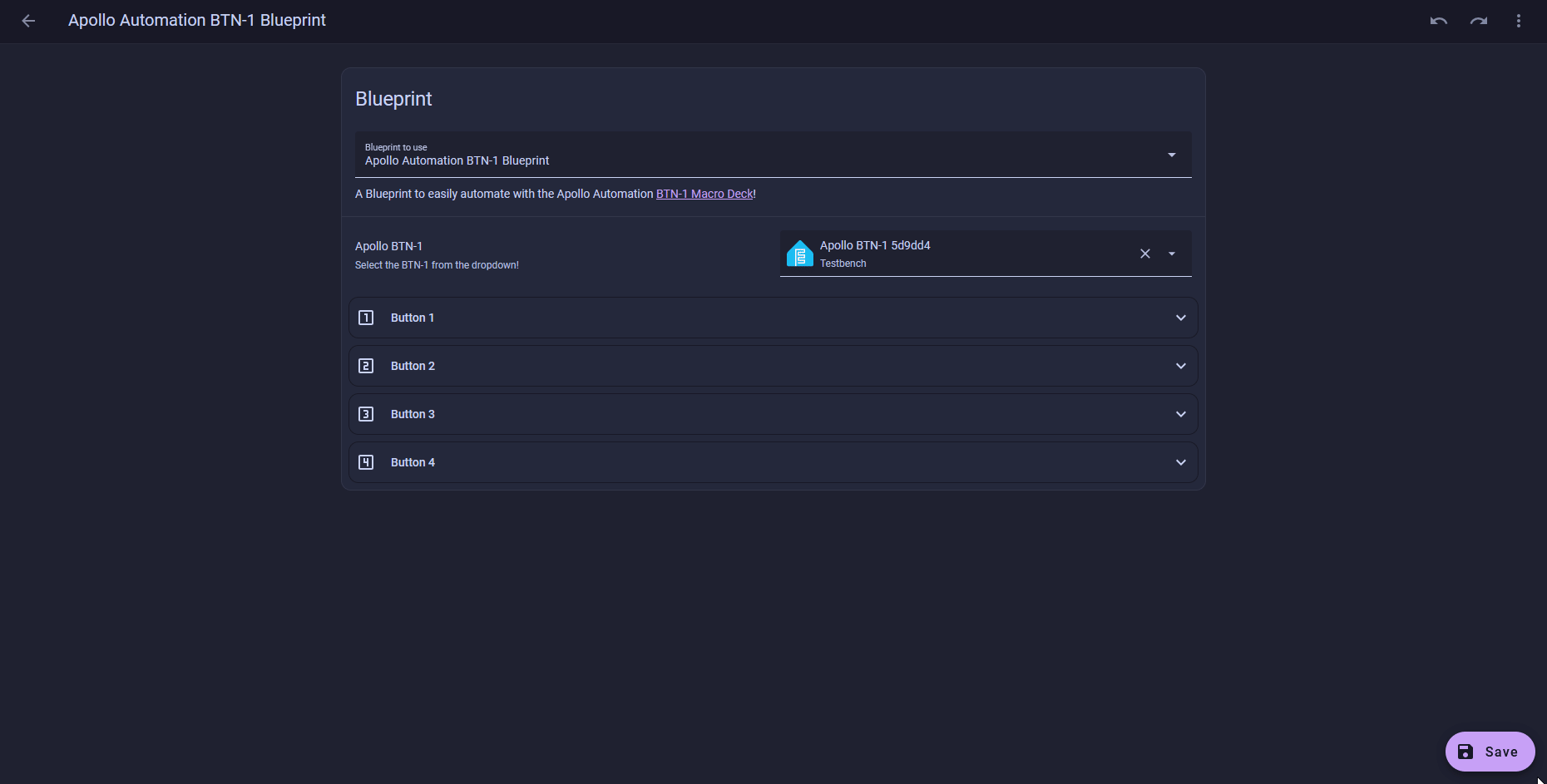Click the numeric 1 box icon
The height and width of the screenshot is (784, 1547).
click(366, 318)
